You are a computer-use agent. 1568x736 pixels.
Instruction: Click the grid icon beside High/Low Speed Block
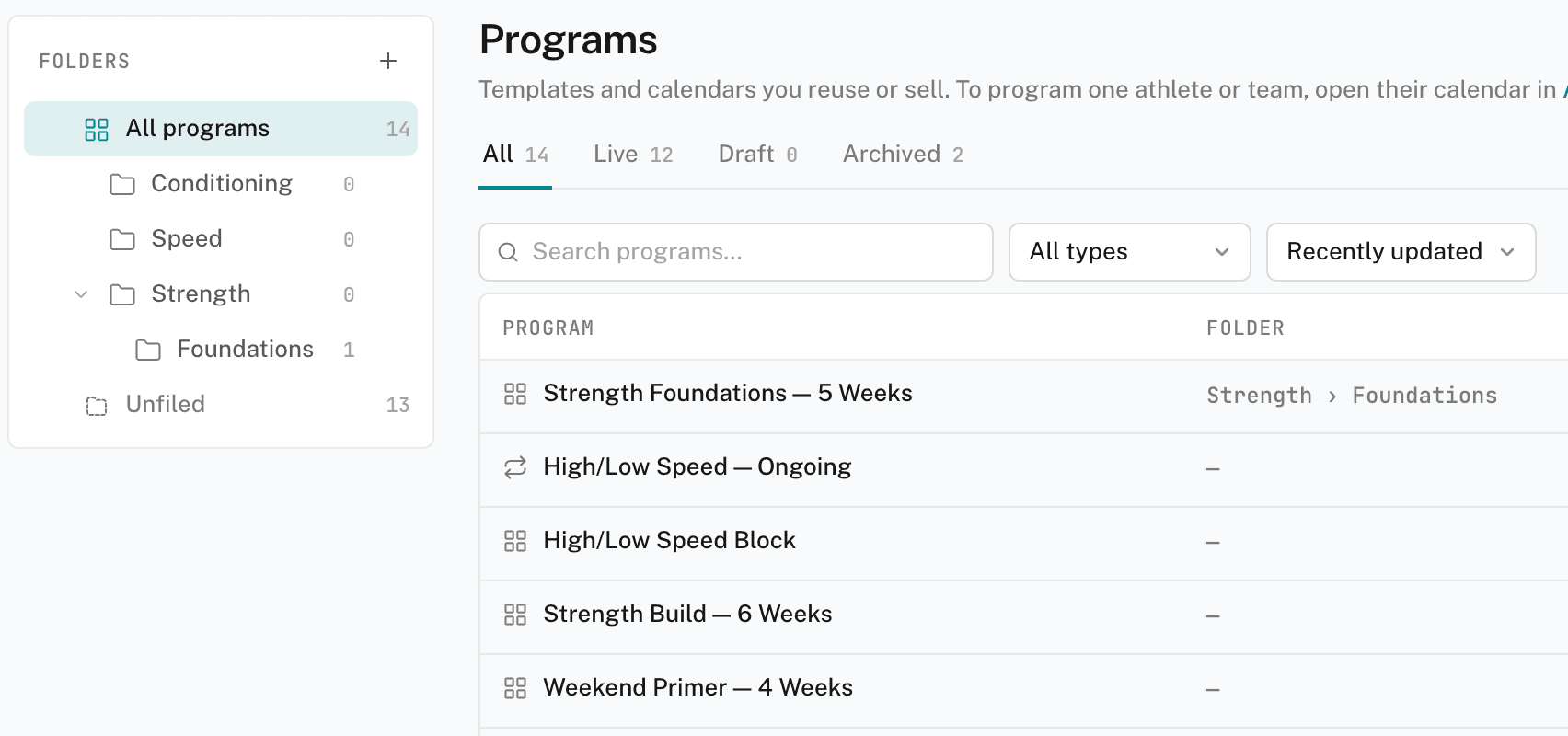515,541
